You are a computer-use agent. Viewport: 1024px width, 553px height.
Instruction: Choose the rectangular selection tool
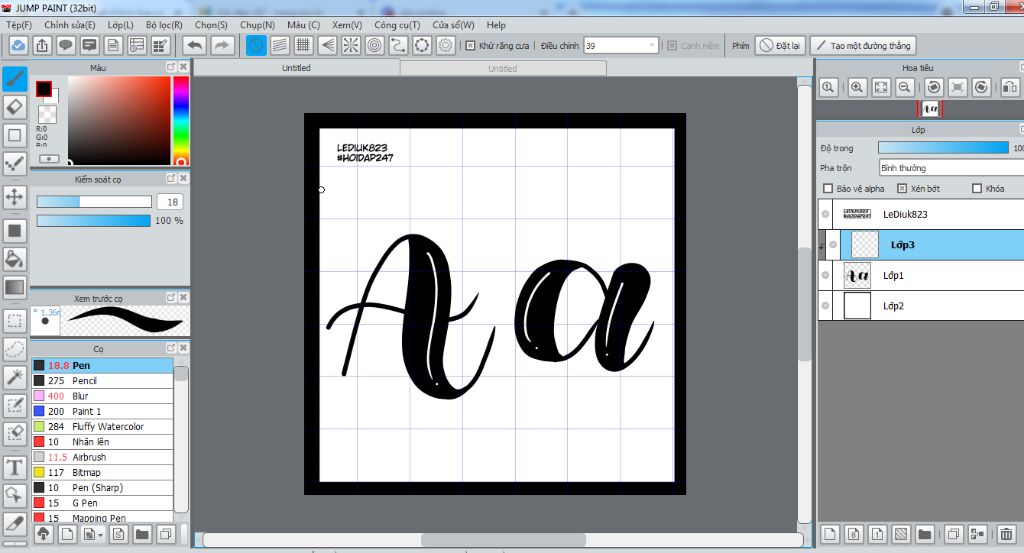(14, 321)
